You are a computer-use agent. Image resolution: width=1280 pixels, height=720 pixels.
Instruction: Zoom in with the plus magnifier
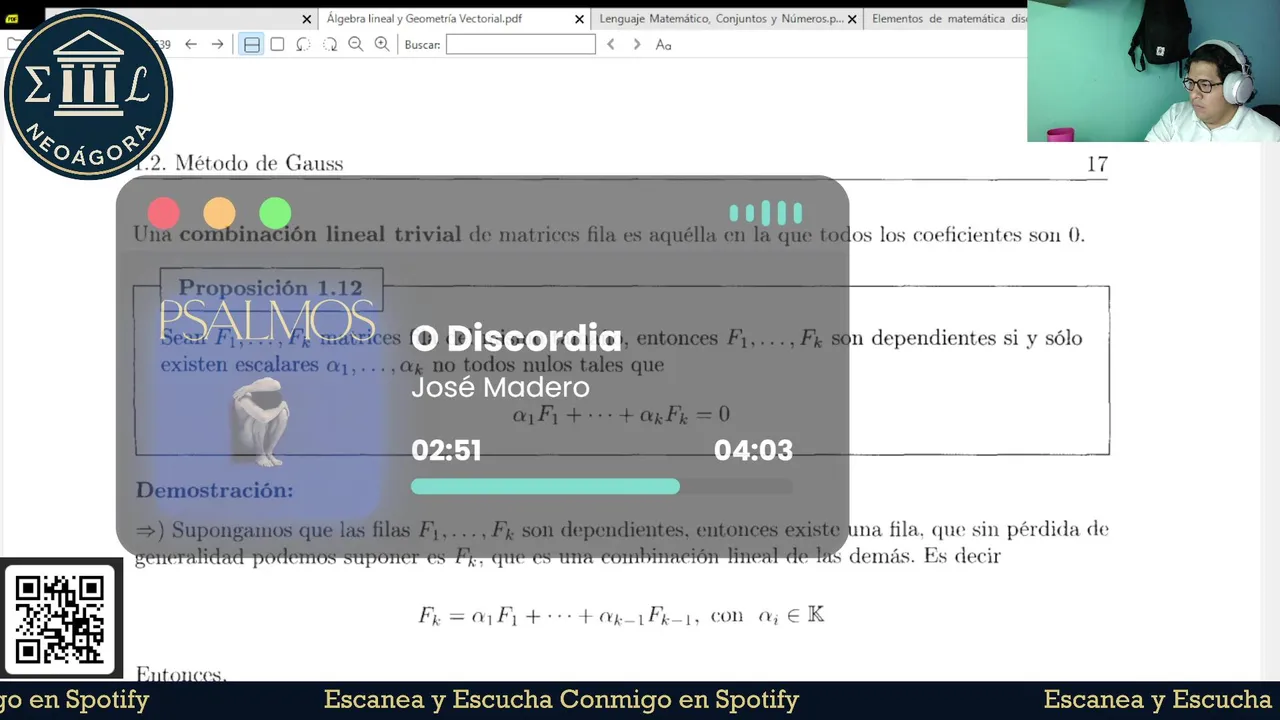[x=381, y=44]
